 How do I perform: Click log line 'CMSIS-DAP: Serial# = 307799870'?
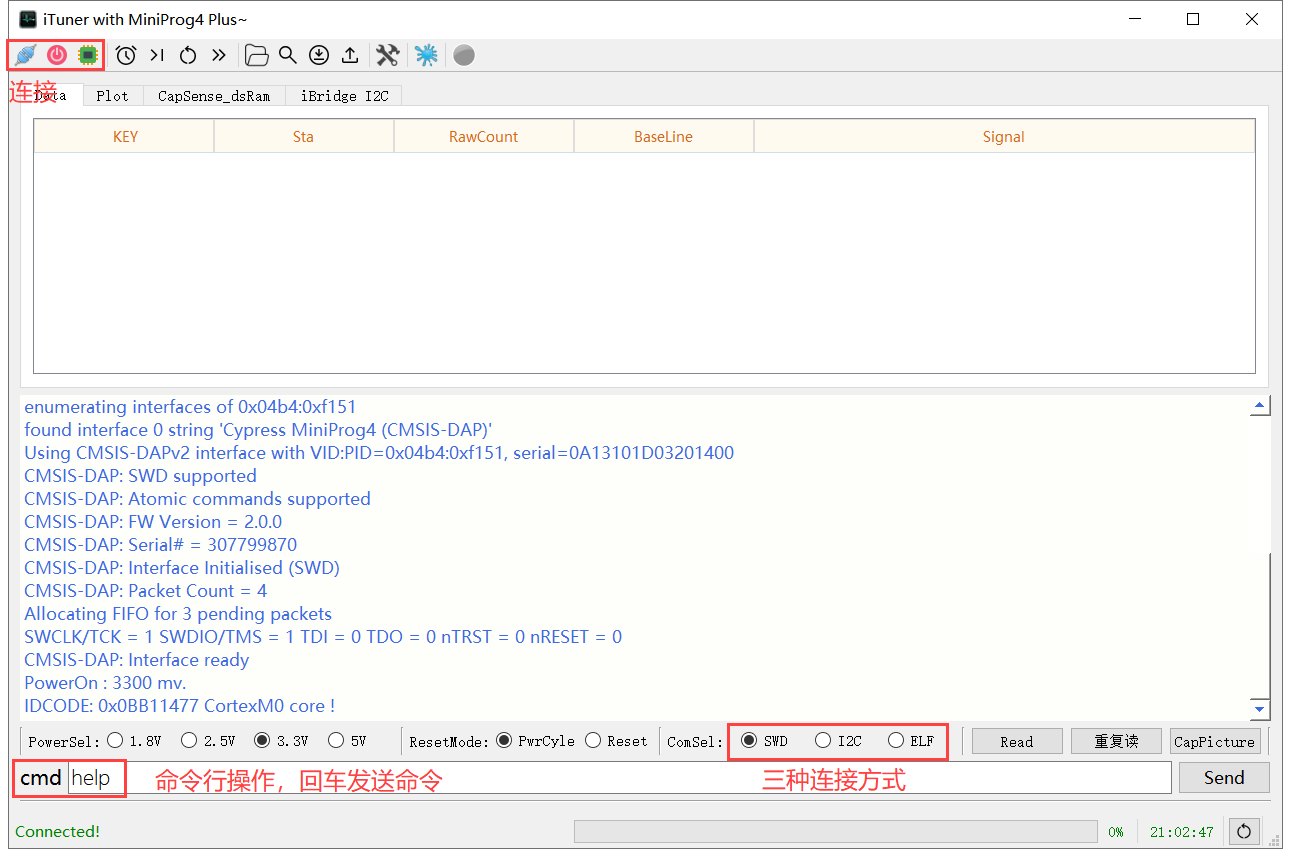click(161, 545)
